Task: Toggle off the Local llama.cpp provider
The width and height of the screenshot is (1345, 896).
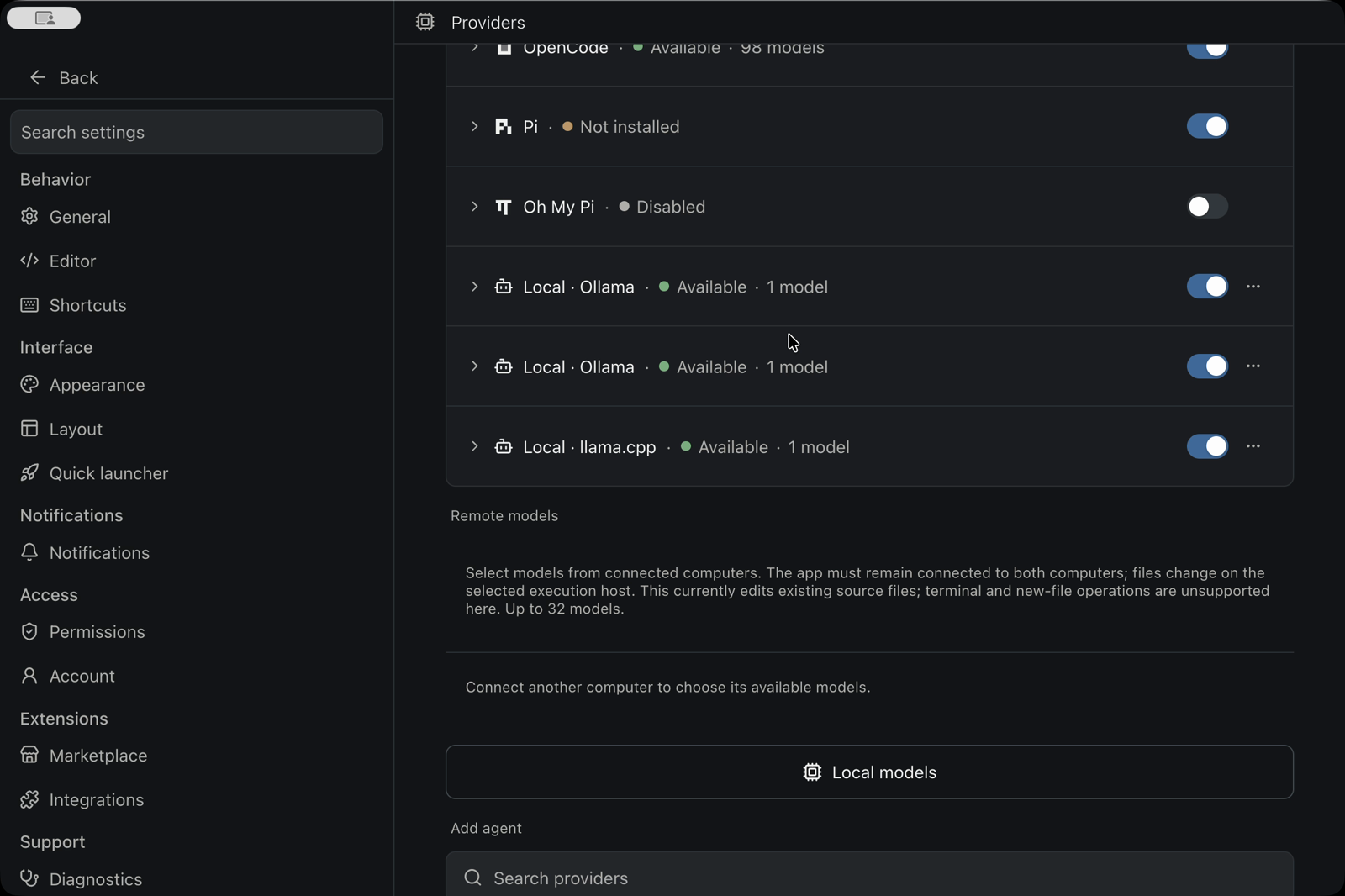Action: pos(1207,446)
